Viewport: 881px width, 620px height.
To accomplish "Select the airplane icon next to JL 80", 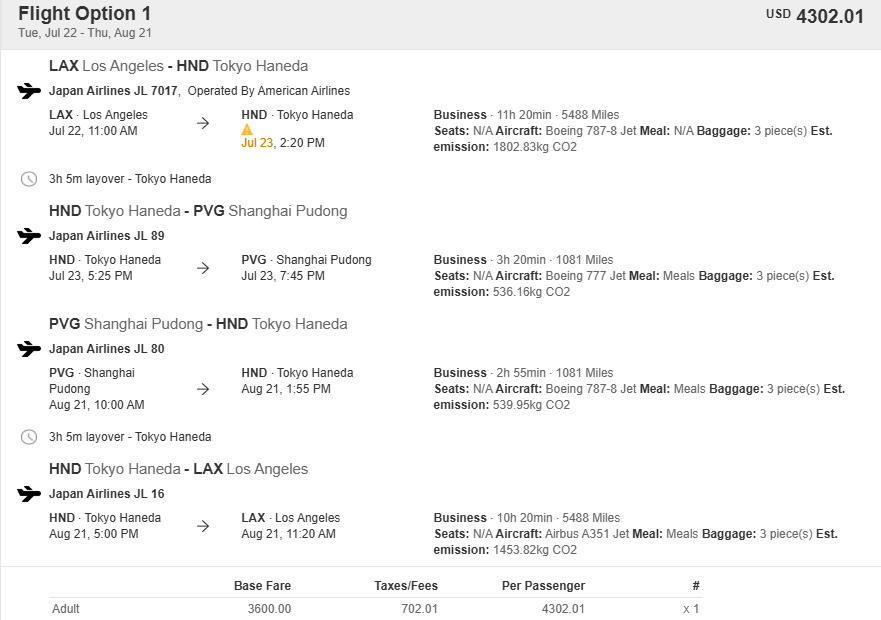I will click(x=28, y=349).
